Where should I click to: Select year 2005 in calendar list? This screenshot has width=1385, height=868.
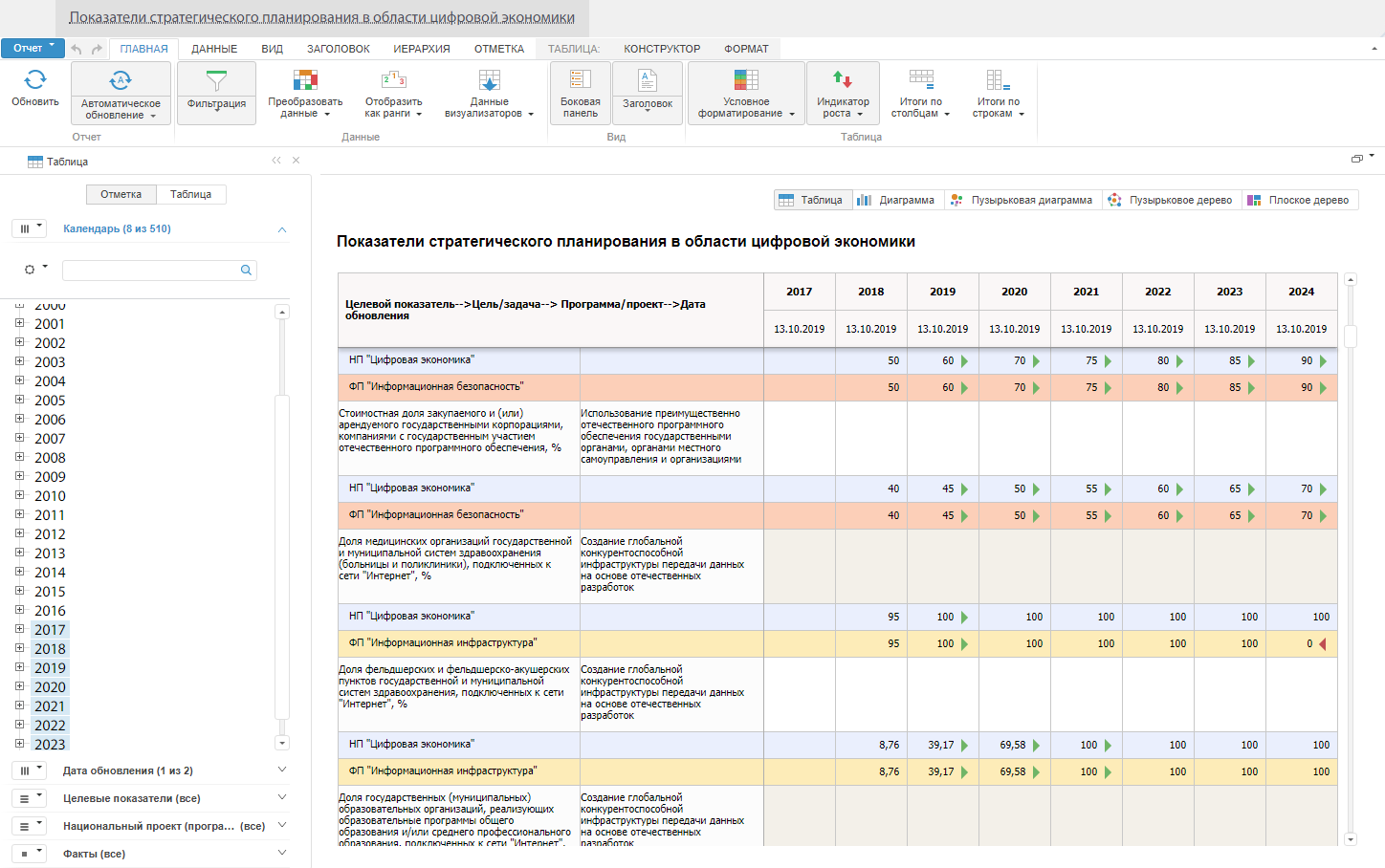pos(50,401)
